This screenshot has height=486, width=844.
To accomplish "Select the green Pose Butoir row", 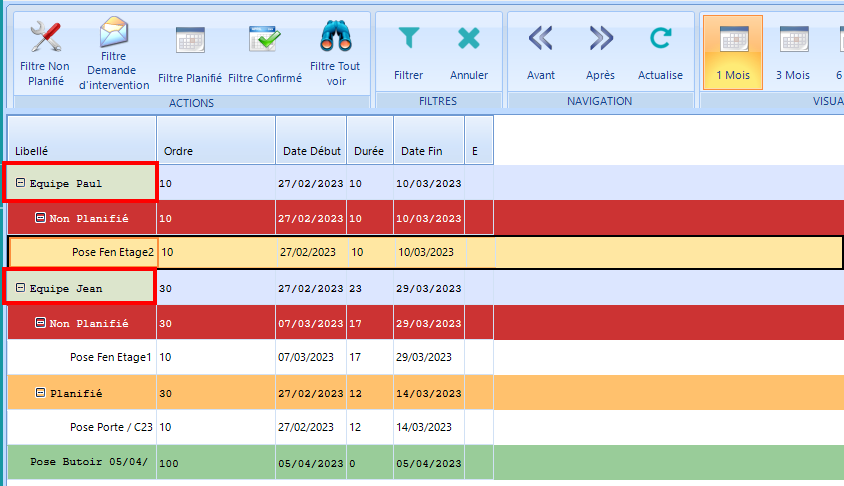I will coord(90,463).
